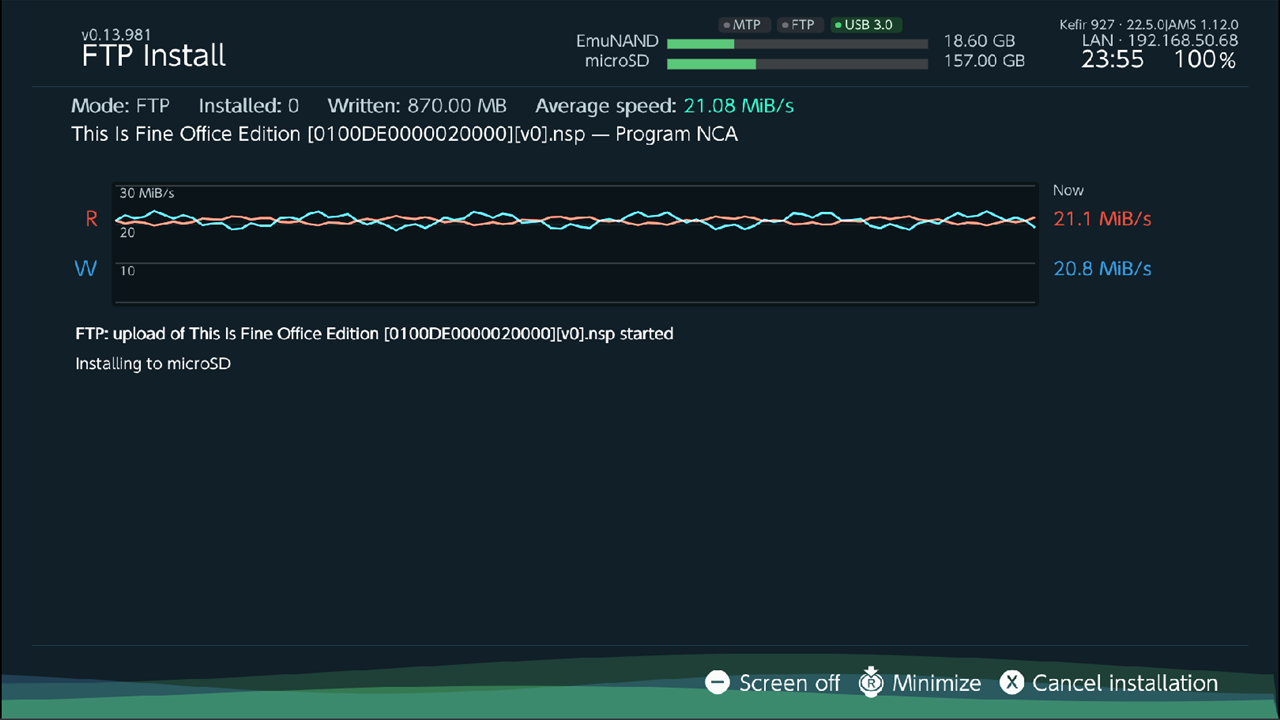Click the speed graph area
1280x720 pixels.
574,243
